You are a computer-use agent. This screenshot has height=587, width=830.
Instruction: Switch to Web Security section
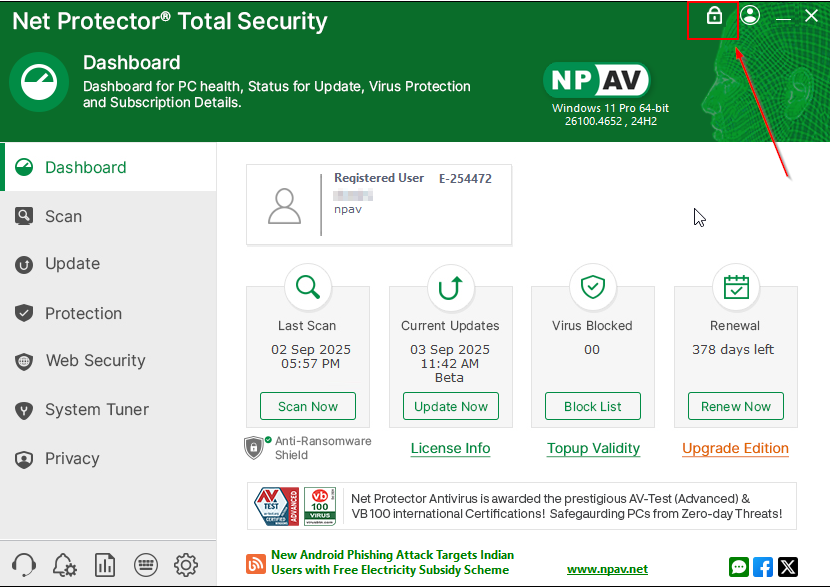point(95,361)
